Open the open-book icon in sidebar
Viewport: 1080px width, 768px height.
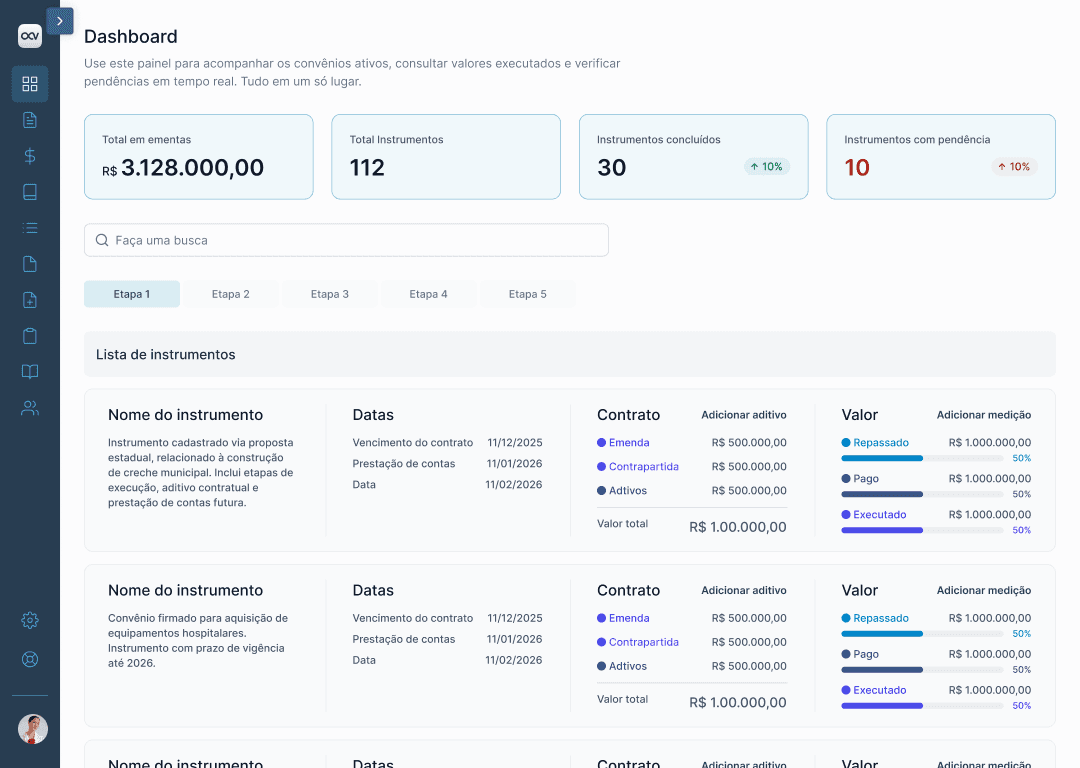(x=30, y=372)
